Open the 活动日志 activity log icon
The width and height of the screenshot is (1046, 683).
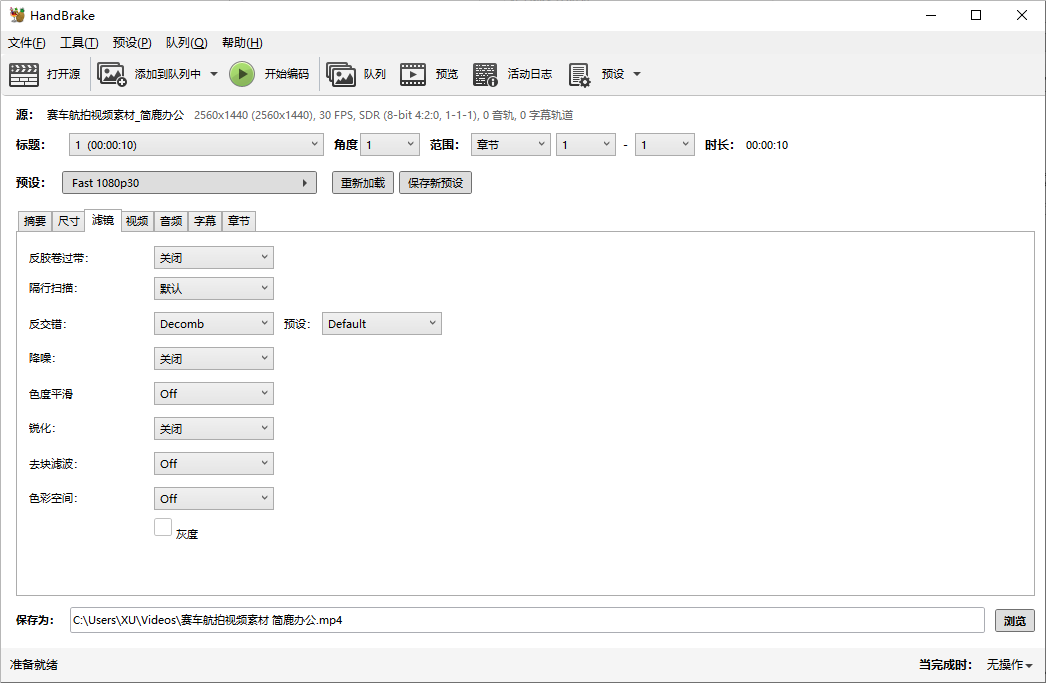click(x=485, y=74)
